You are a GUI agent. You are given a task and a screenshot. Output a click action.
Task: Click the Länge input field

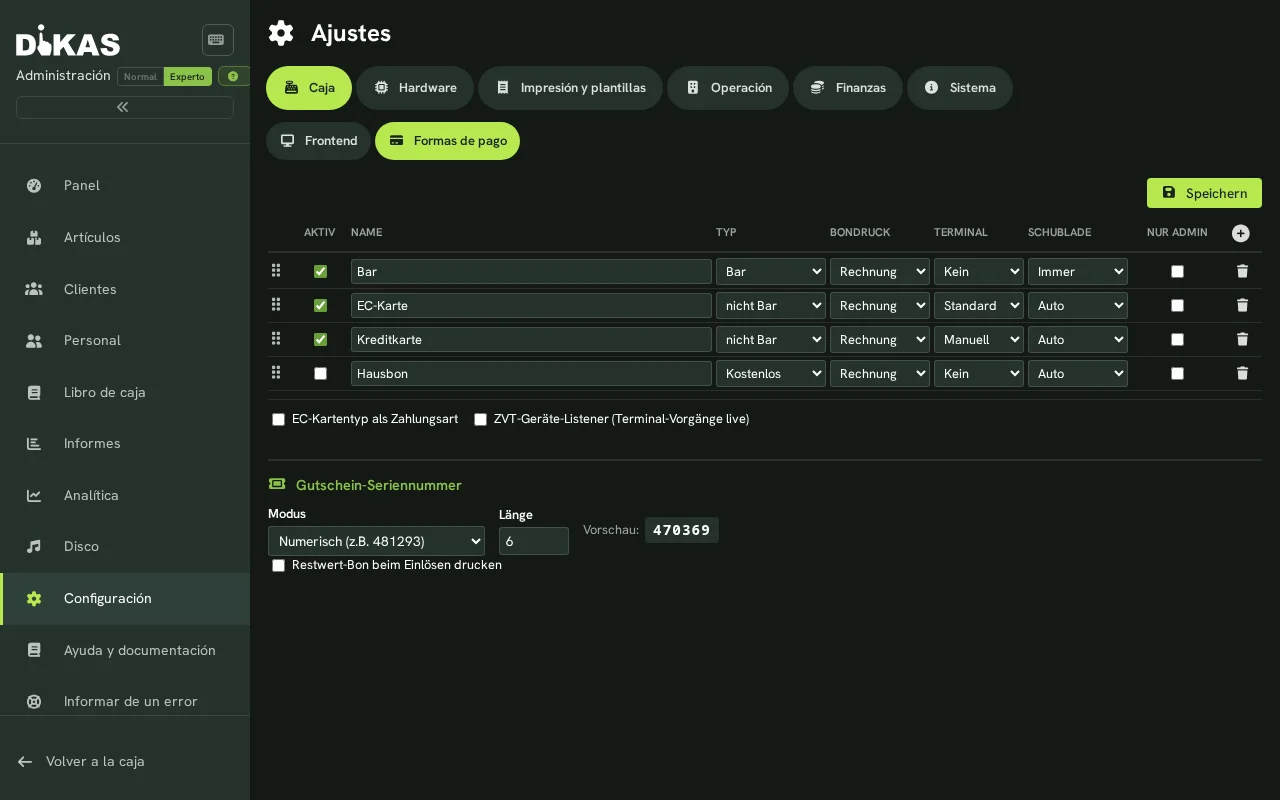click(x=534, y=541)
